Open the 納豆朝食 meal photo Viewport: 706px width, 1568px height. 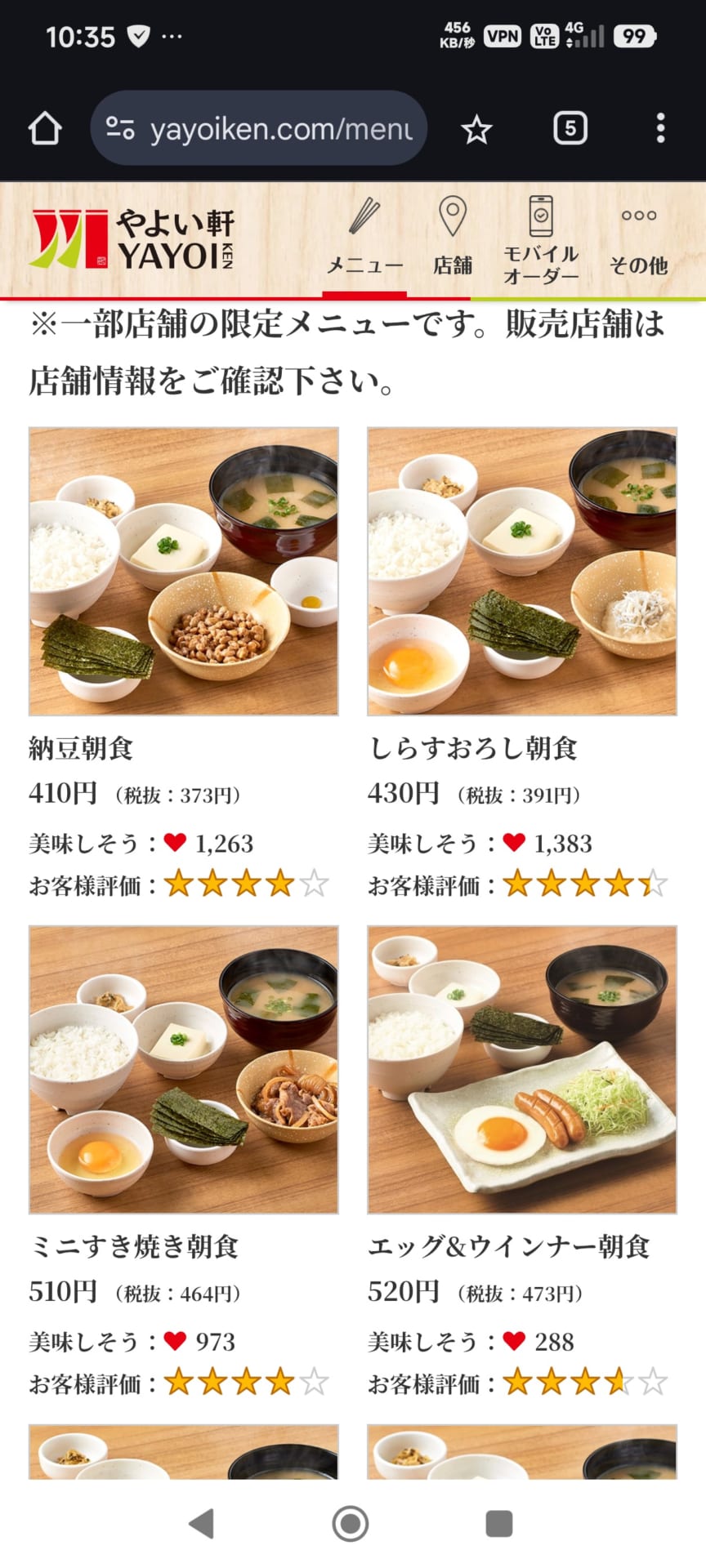coord(184,571)
